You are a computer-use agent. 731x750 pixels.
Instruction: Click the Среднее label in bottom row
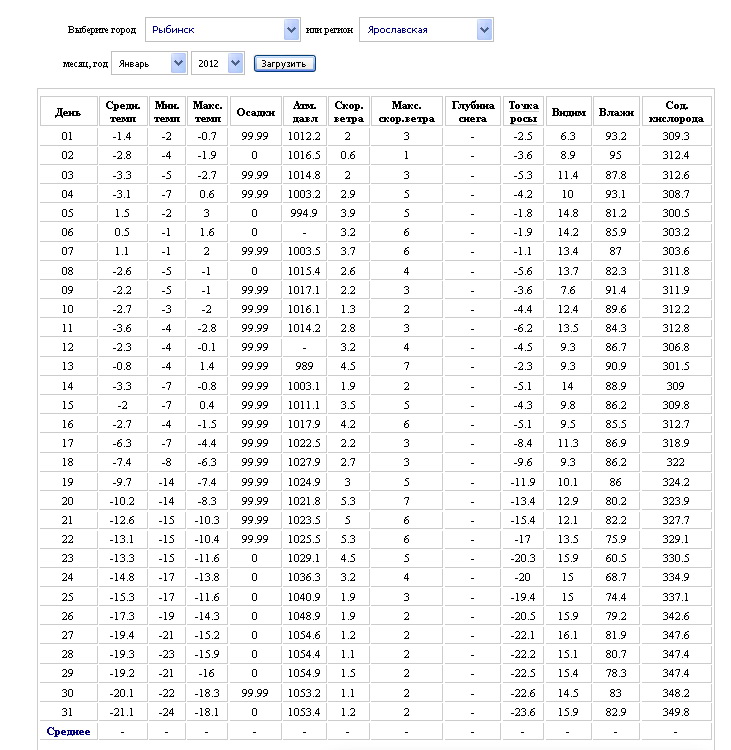68,731
